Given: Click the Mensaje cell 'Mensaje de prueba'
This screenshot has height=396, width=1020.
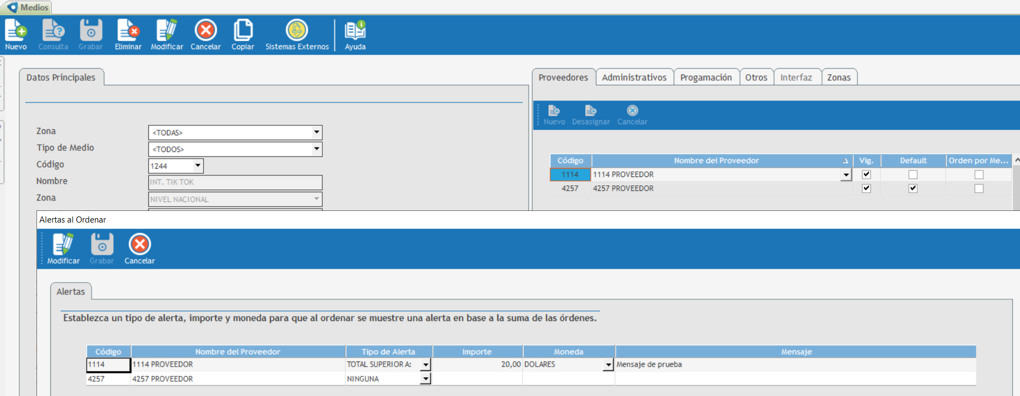Looking at the screenshot, I should tap(796, 365).
